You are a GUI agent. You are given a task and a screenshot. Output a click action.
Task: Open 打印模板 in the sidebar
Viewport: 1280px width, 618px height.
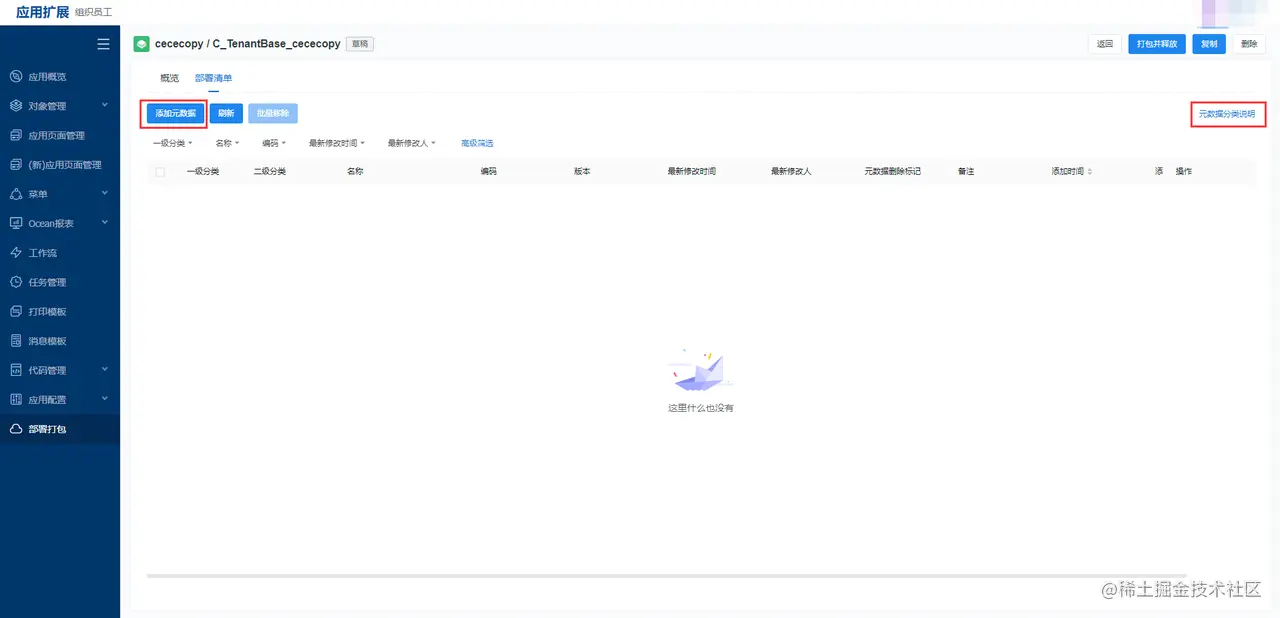click(47, 311)
